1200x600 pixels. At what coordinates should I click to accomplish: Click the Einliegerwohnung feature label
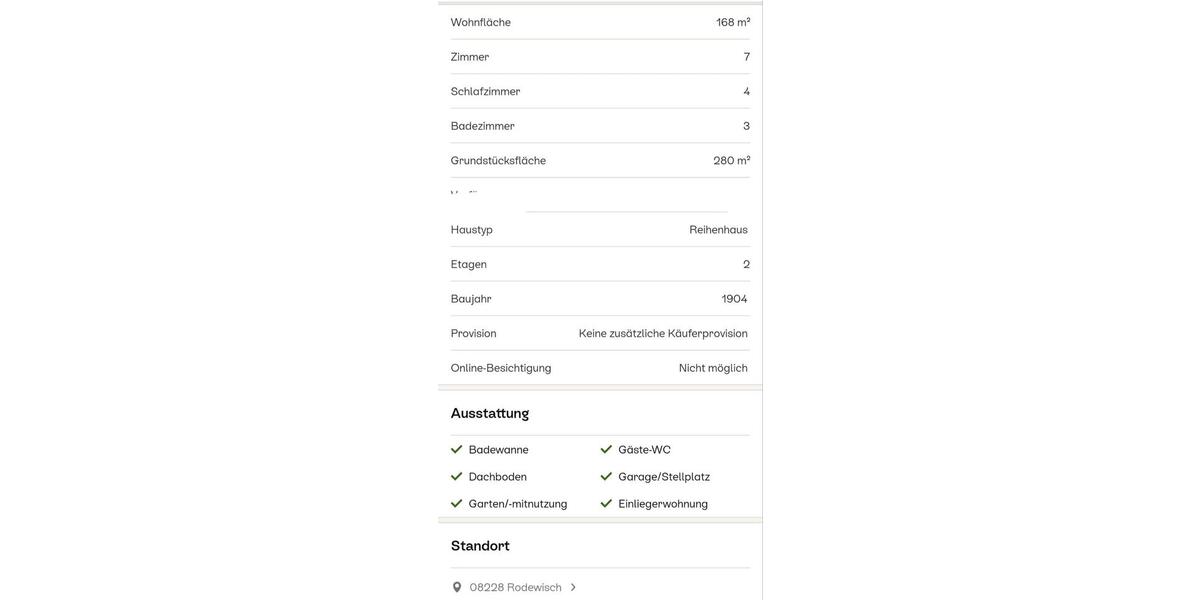pos(663,504)
